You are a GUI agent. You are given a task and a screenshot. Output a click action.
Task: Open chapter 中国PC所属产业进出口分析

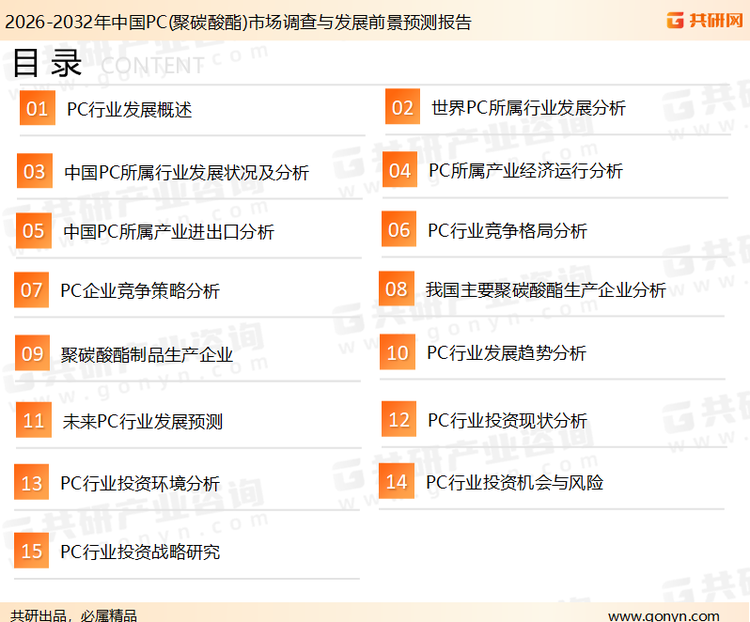[x=169, y=232]
